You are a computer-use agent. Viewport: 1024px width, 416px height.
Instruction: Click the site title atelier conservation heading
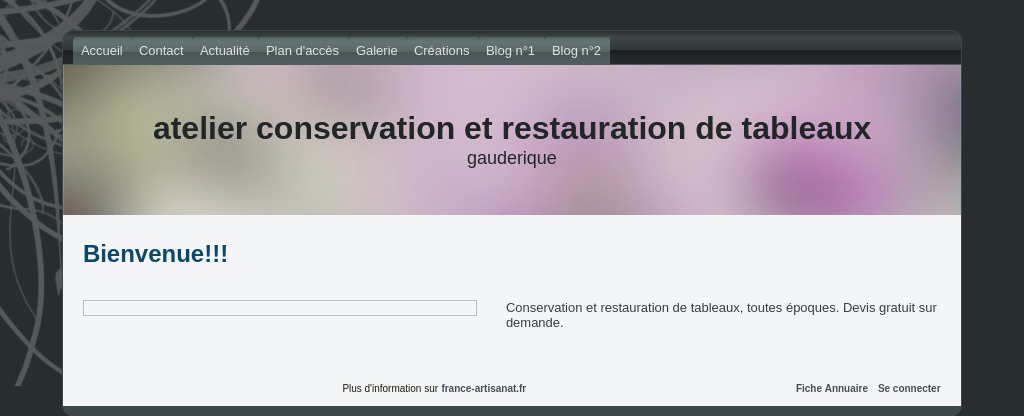point(512,128)
